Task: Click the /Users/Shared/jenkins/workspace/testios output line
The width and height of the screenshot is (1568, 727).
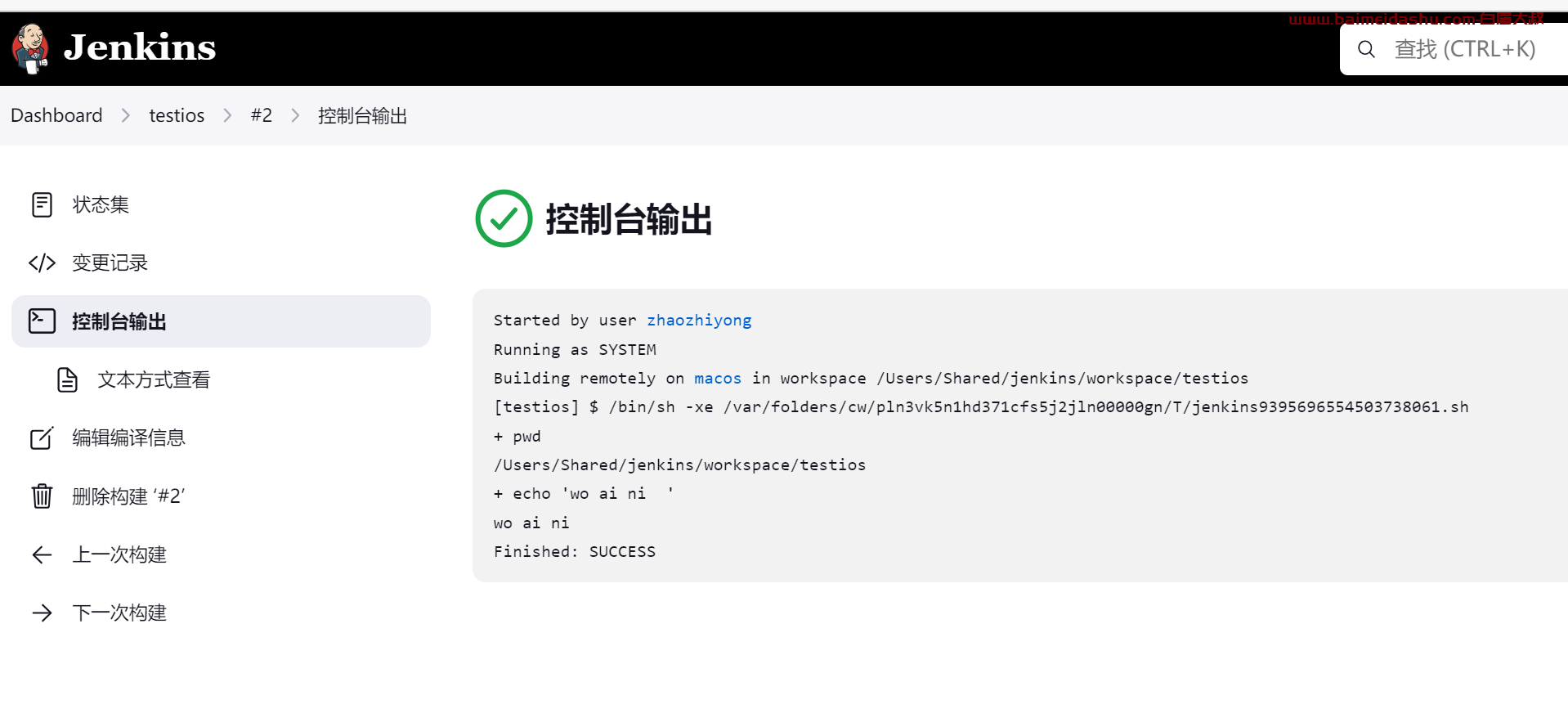Action: click(679, 464)
